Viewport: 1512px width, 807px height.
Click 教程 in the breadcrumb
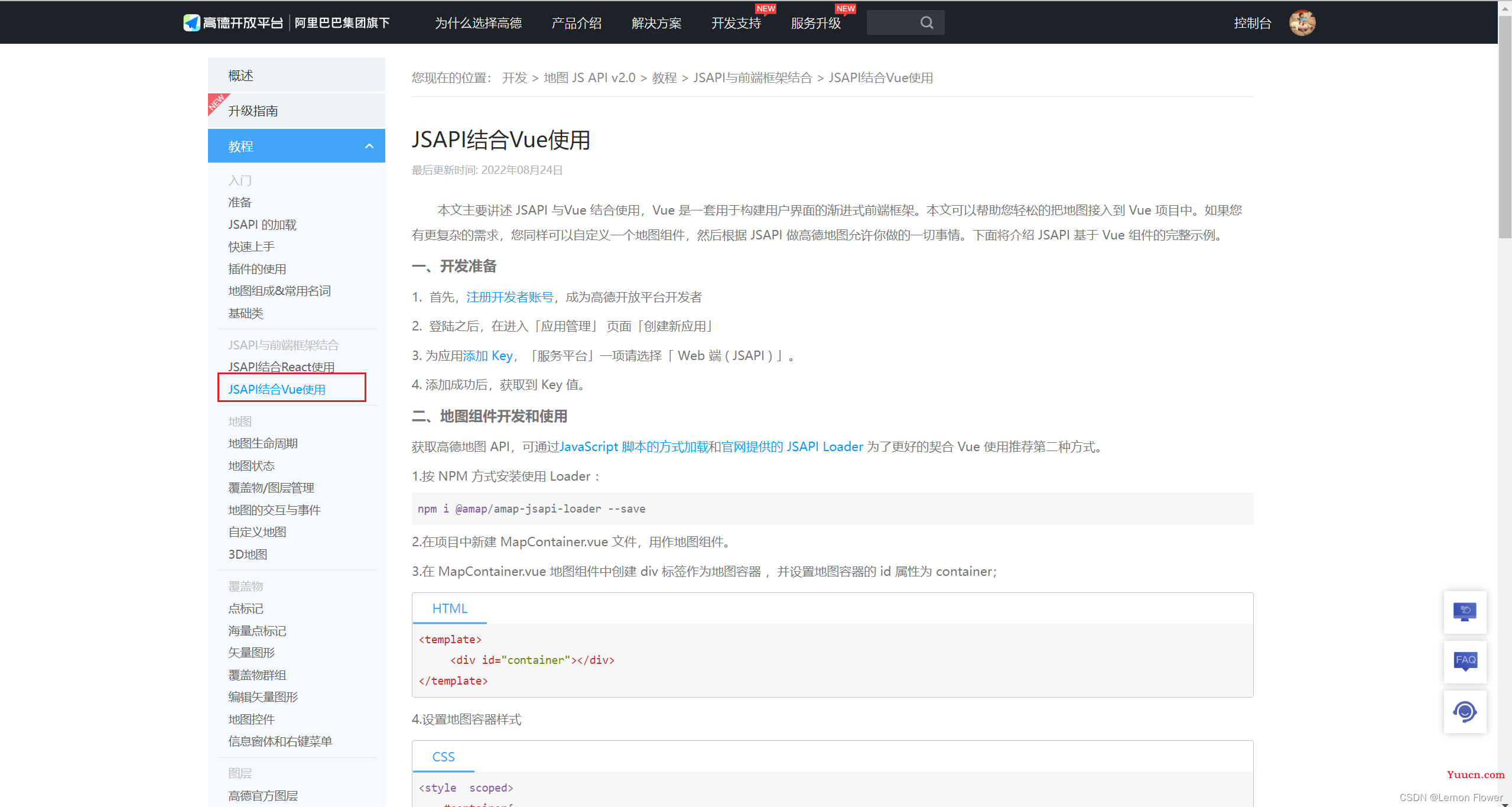664,78
